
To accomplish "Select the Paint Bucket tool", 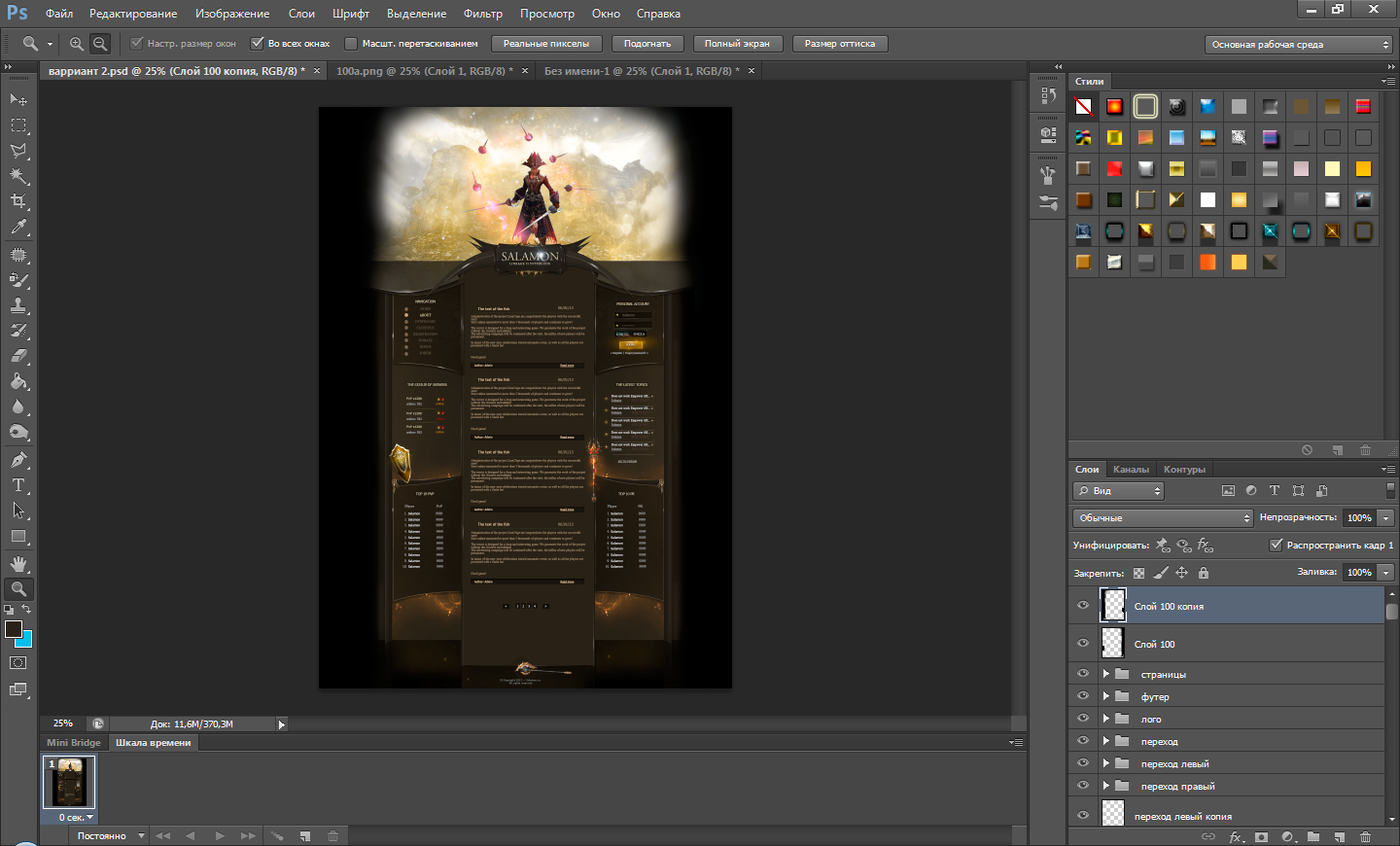I will point(18,381).
